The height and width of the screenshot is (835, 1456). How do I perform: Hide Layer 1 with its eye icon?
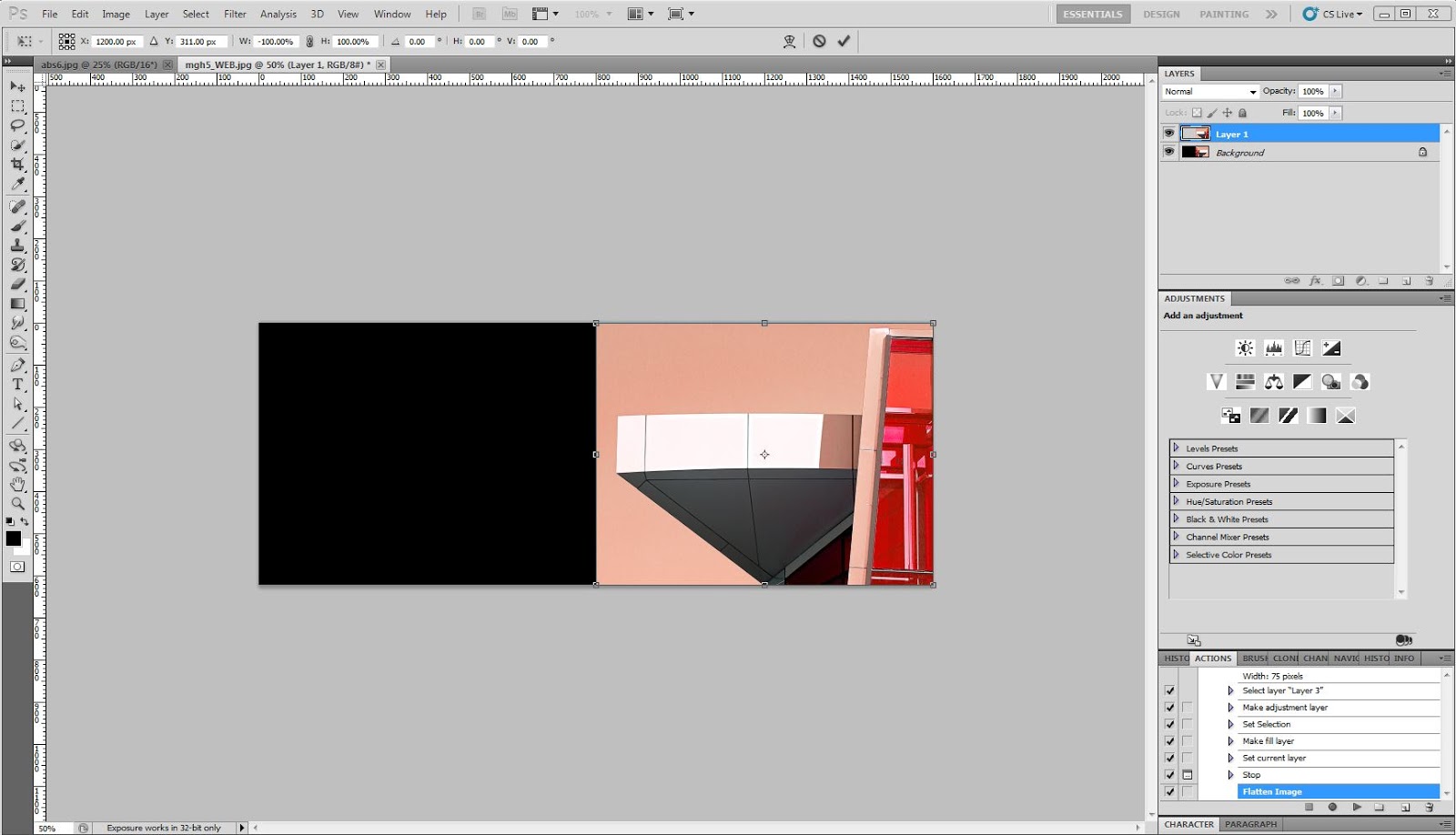coord(1169,134)
